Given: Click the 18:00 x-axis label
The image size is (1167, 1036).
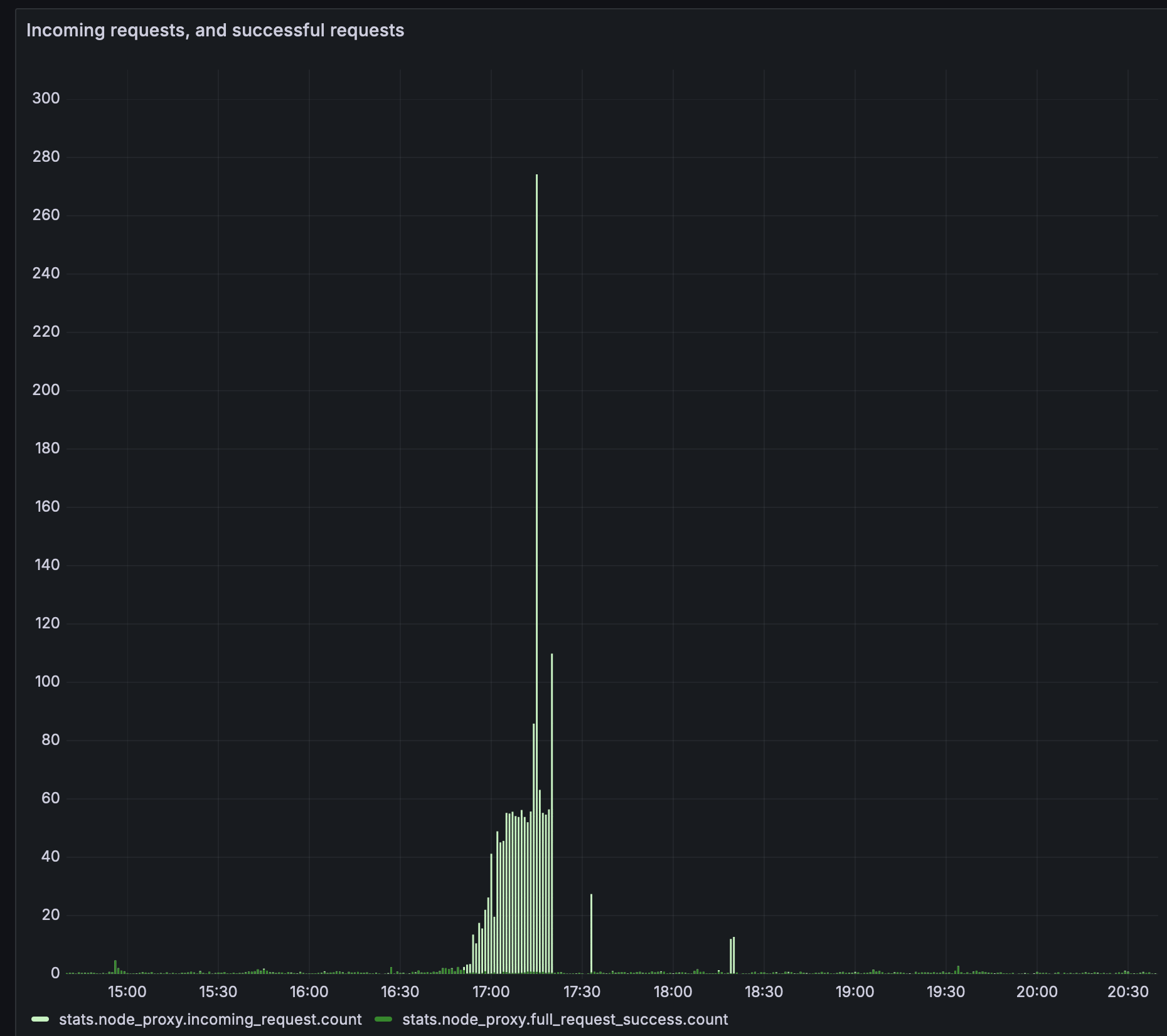Looking at the screenshot, I should click(673, 991).
